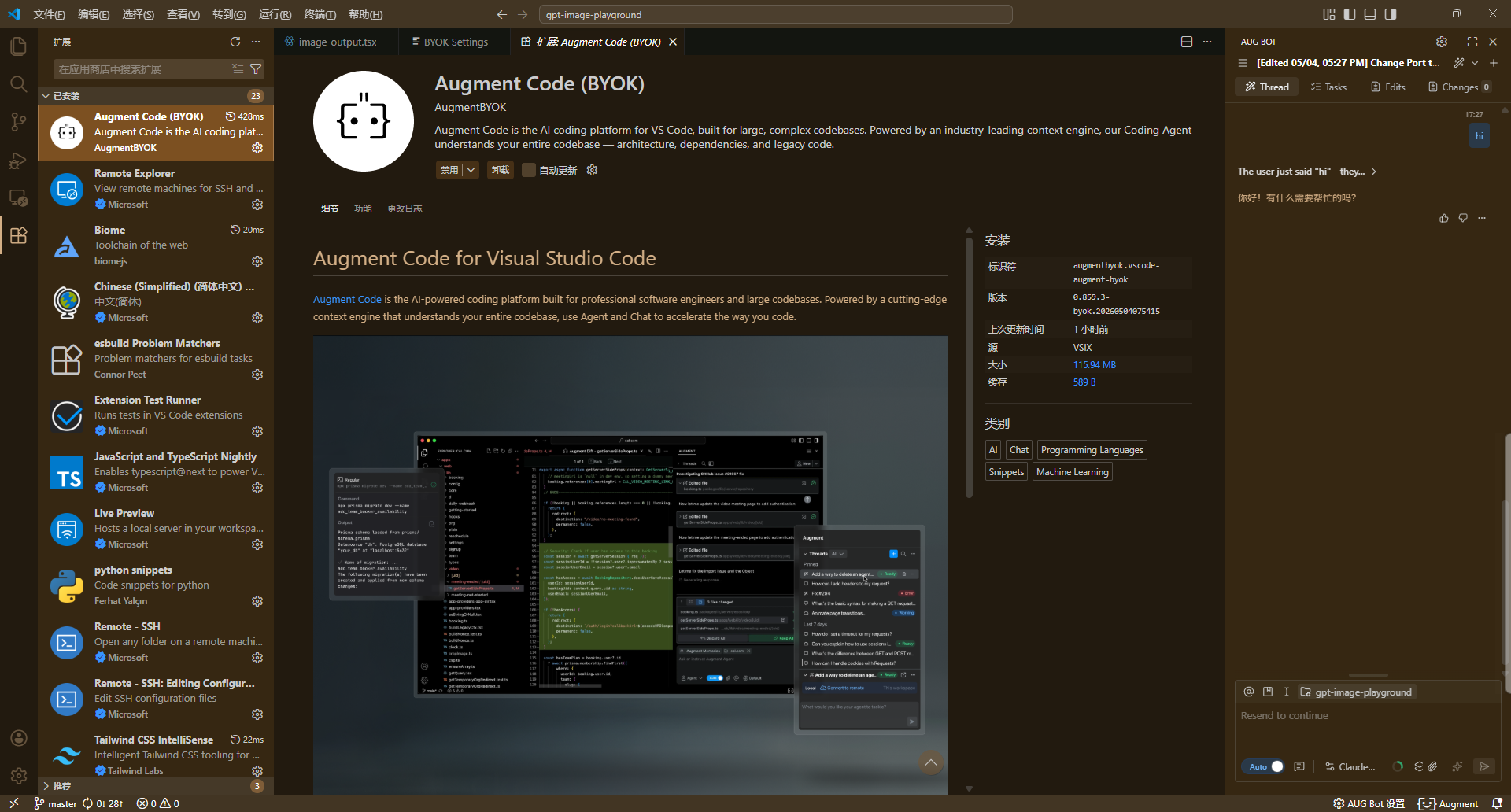This screenshot has height=812, width=1511.
Task: Maximize the AUG Bot panel
Action: (1472, 42)
